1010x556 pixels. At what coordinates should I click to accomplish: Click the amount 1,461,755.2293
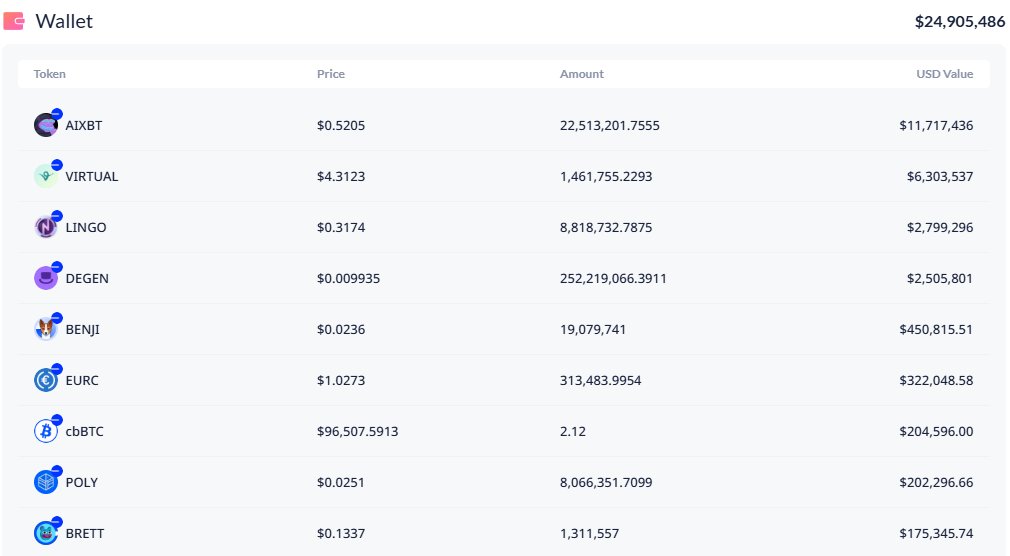(x=605, y=177)
